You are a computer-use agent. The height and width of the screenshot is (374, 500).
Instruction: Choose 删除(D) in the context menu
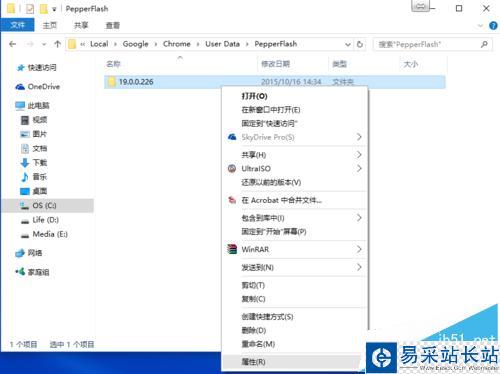295,330
